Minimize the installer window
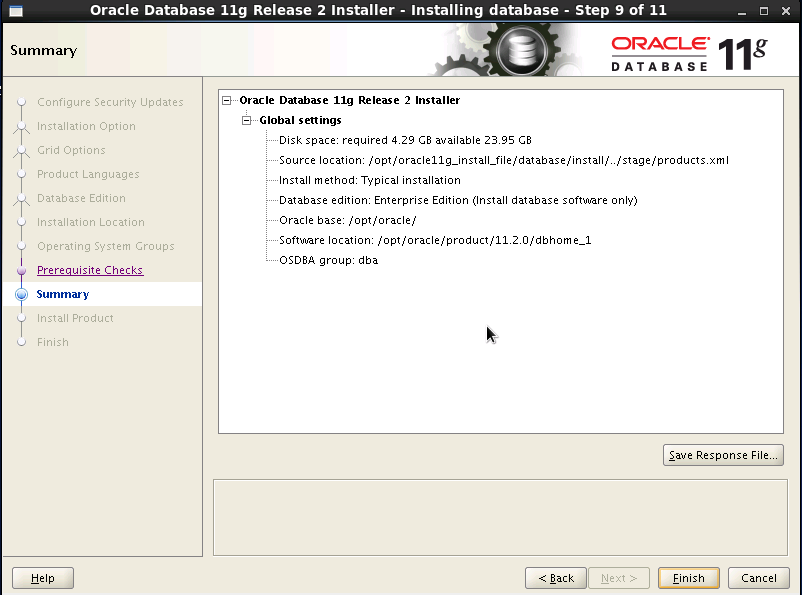The image size is (802, 595). click(742, 11)
